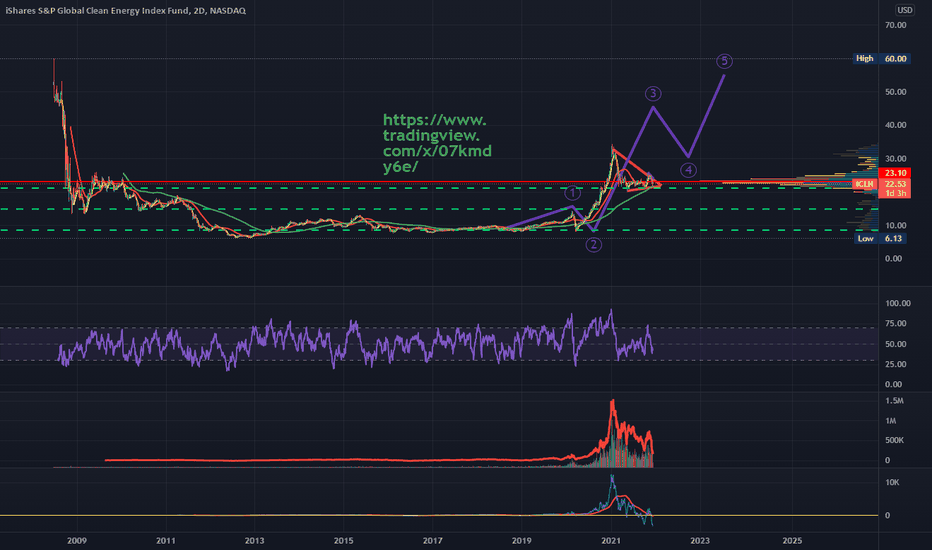
Task: Click 1.5M on the volume axis
Action: (x=894, y=401)
